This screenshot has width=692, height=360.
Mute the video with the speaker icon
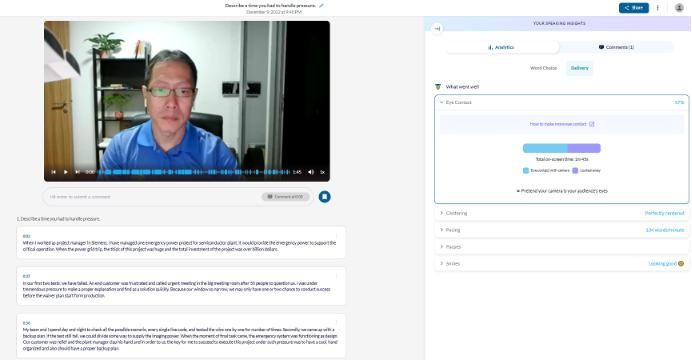(x=311, y=172)
